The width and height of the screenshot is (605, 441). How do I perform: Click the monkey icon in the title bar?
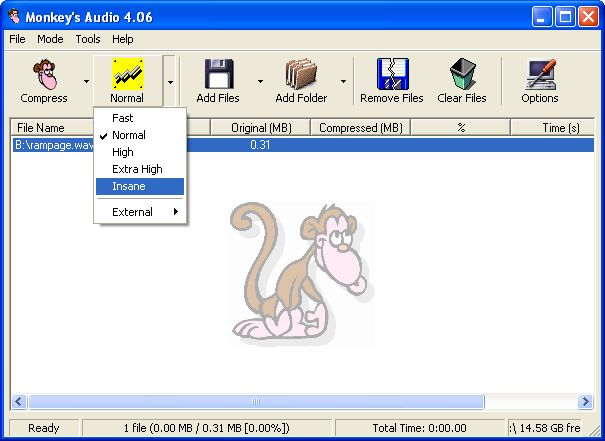(14, 17)
